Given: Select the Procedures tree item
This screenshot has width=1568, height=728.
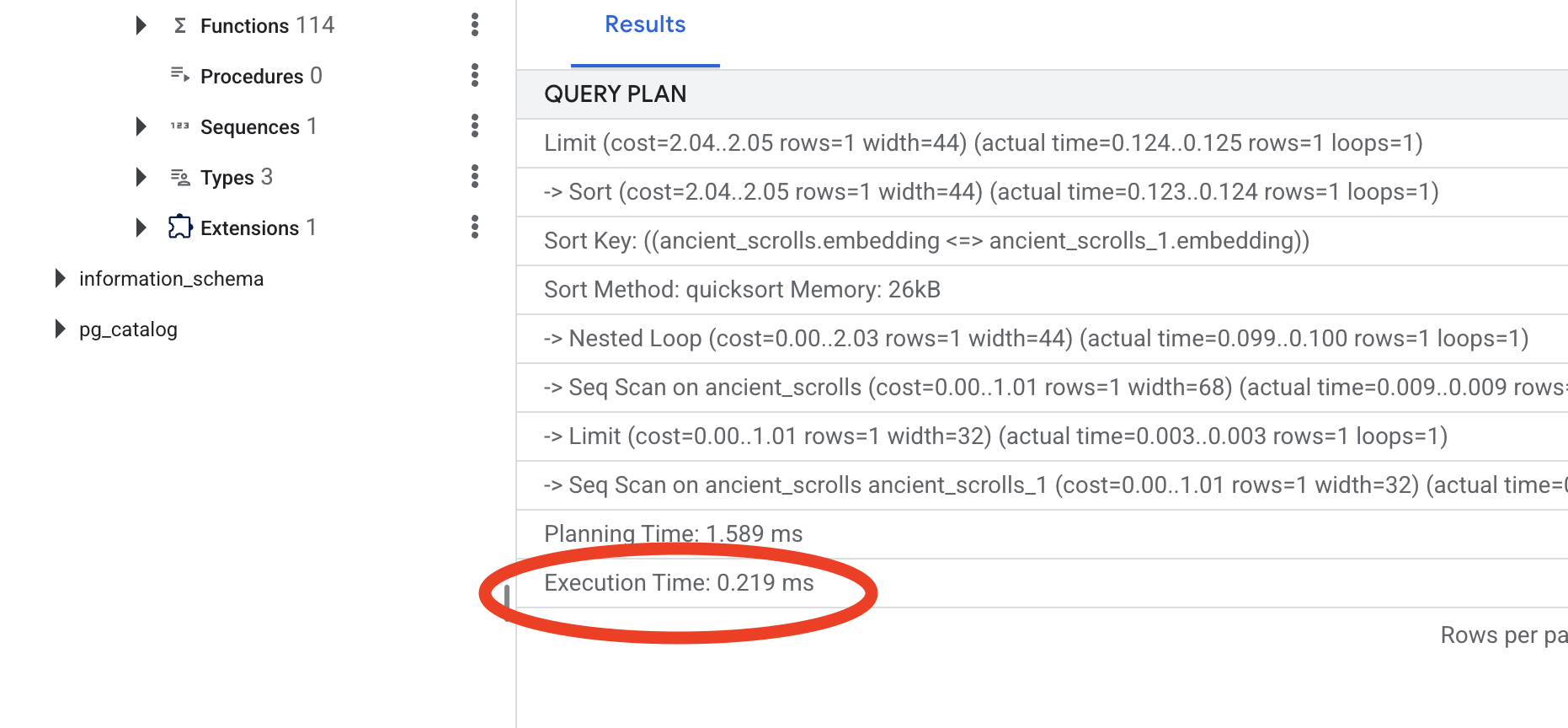Looking at the screenshot, I should tap(251, 77).
